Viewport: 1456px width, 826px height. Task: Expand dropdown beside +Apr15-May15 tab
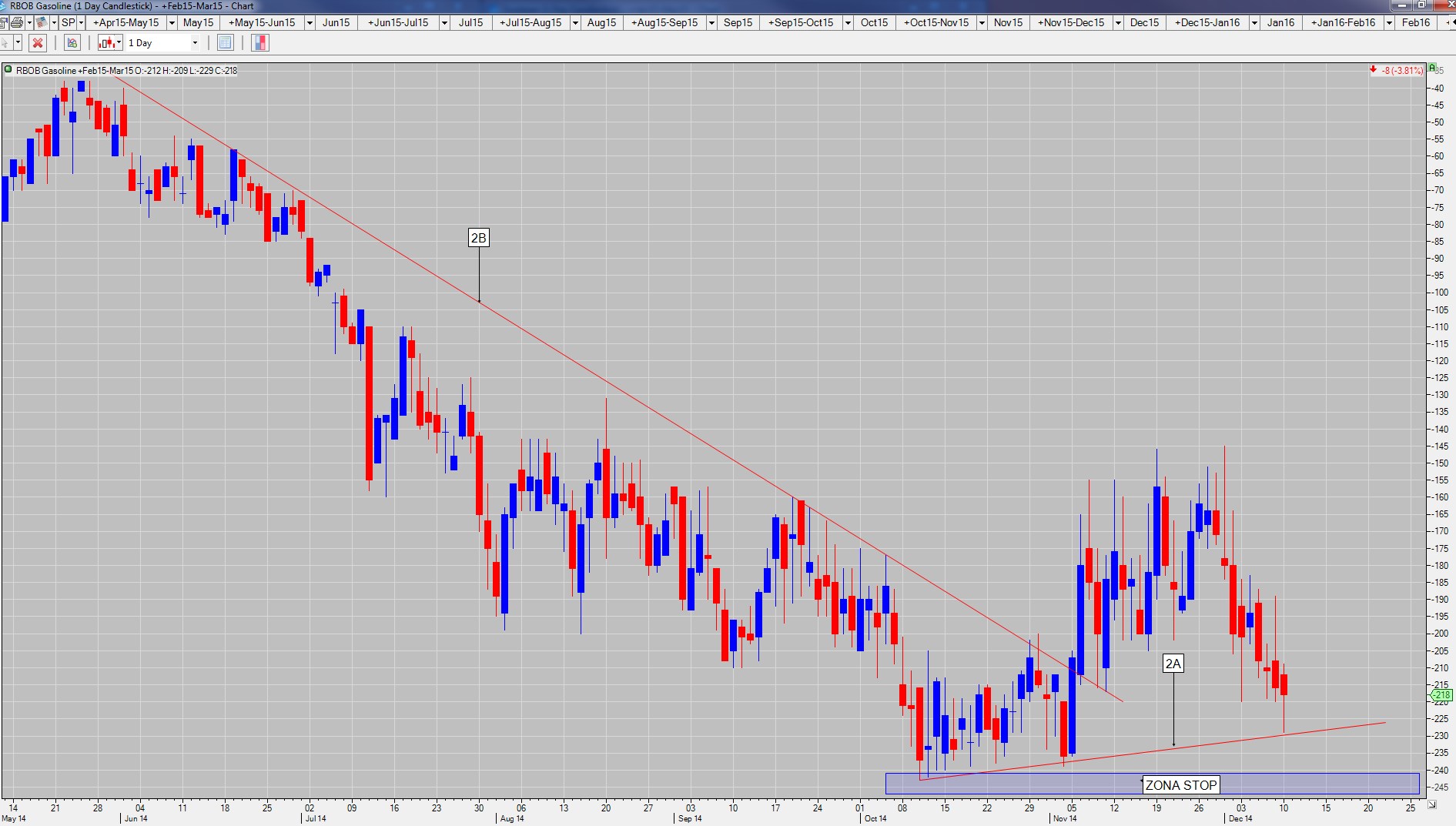pos(172,23)
